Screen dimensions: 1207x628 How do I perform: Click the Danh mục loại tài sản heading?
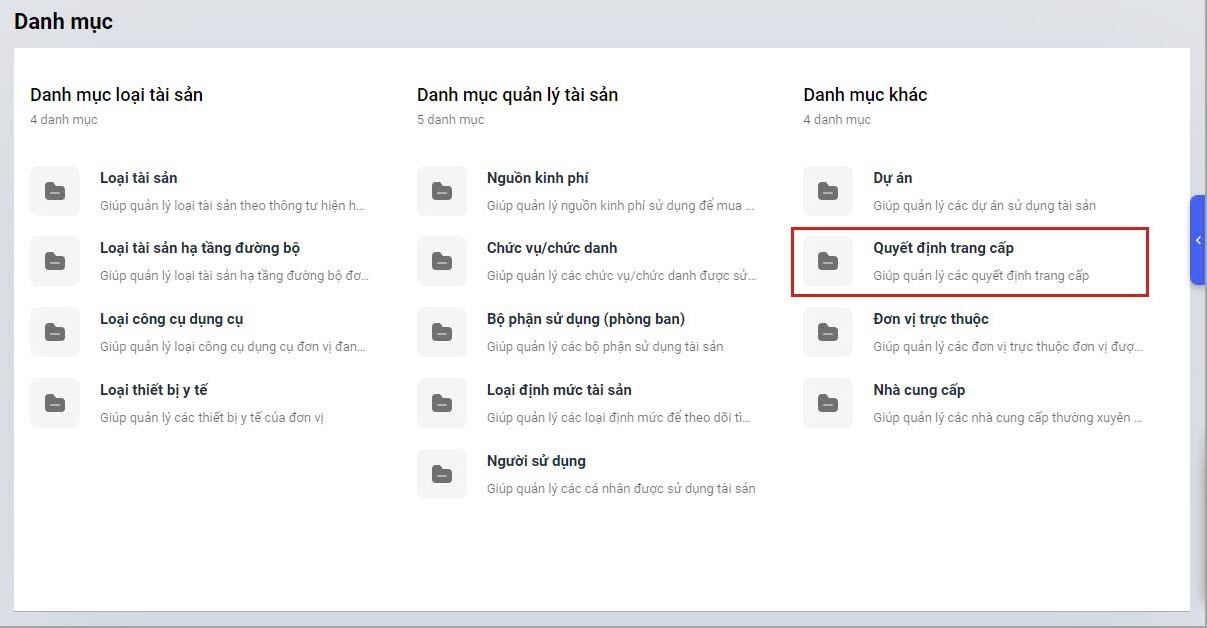coord(116,95)
